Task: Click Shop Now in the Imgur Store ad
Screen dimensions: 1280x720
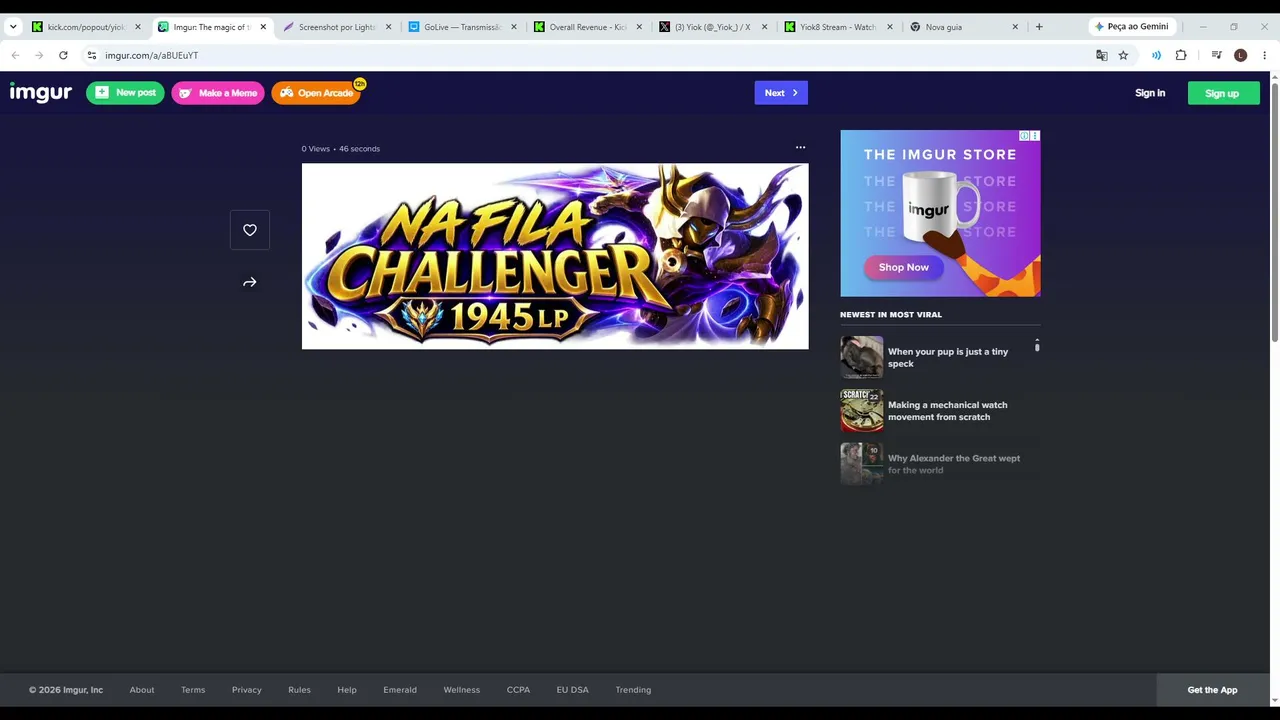Action: (904, 267)
